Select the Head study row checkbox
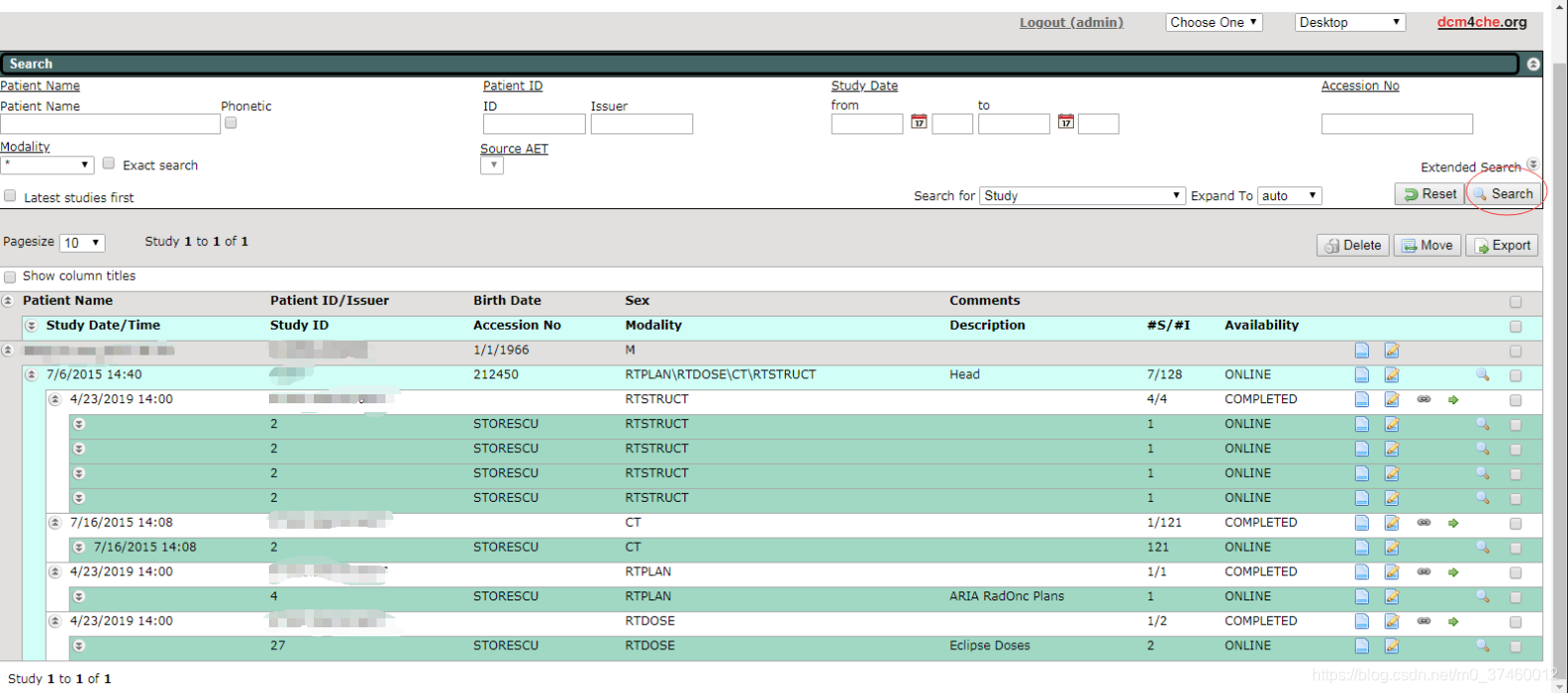This screenshot has height=693, width=1568. (1515, 376)
